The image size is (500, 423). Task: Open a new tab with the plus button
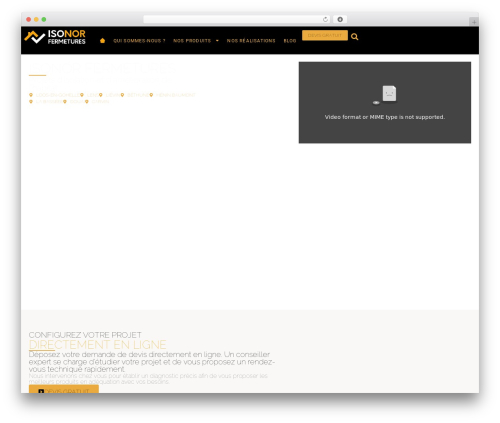[x=474, y=22]
